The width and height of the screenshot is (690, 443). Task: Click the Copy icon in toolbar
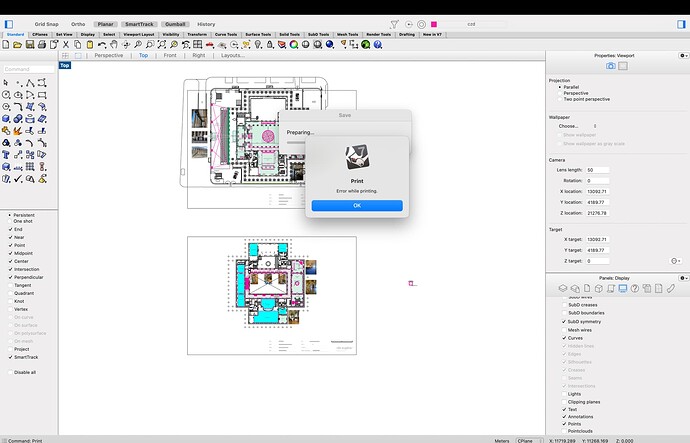point(77,44)
